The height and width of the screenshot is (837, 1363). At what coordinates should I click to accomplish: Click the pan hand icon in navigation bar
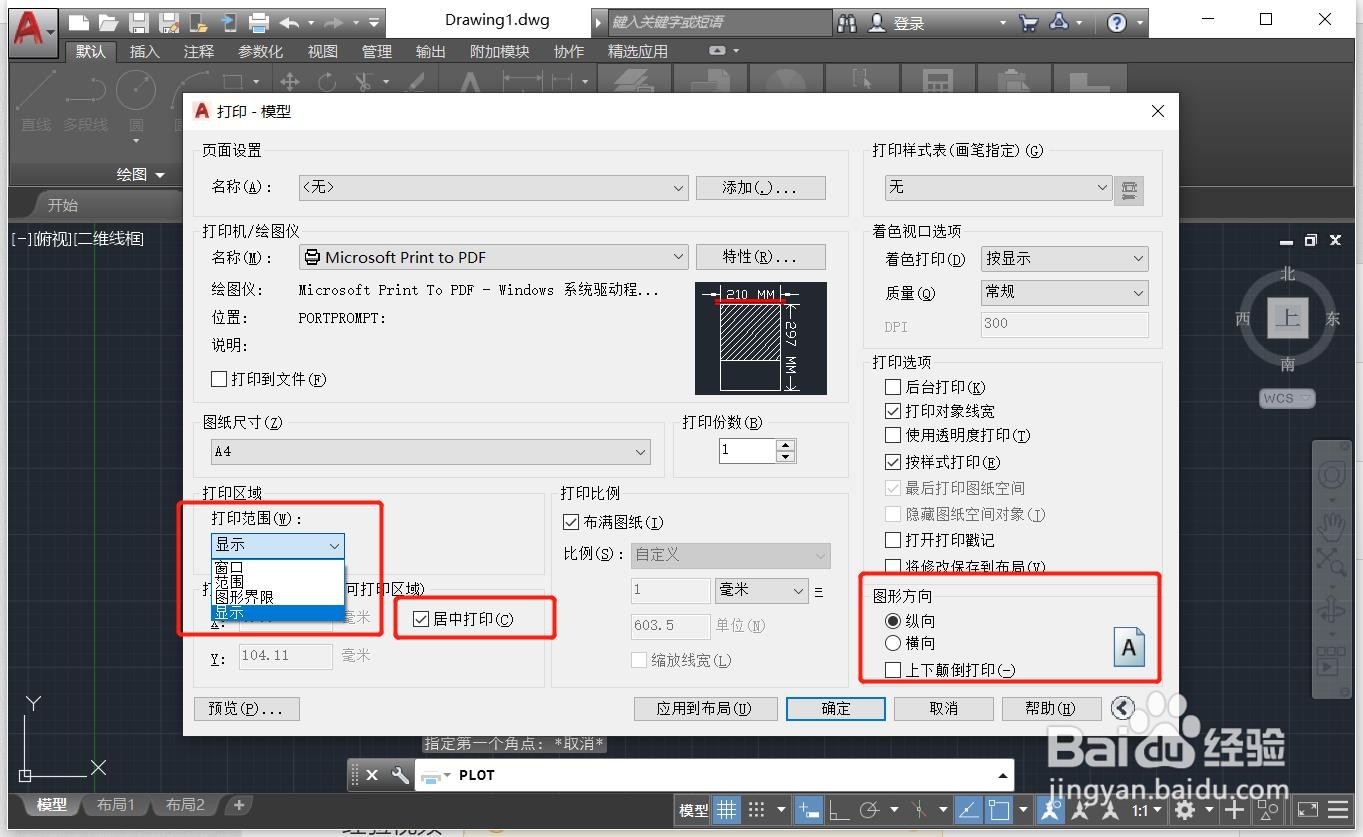[x=1330, y=526]
